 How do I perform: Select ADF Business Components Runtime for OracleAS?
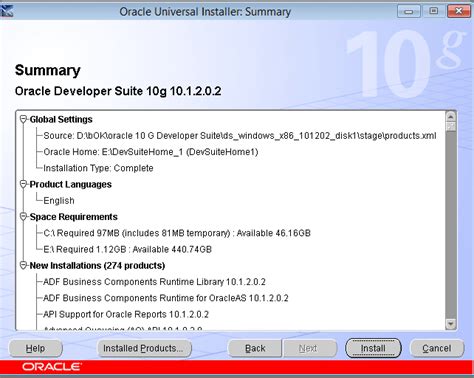point(166,298)
